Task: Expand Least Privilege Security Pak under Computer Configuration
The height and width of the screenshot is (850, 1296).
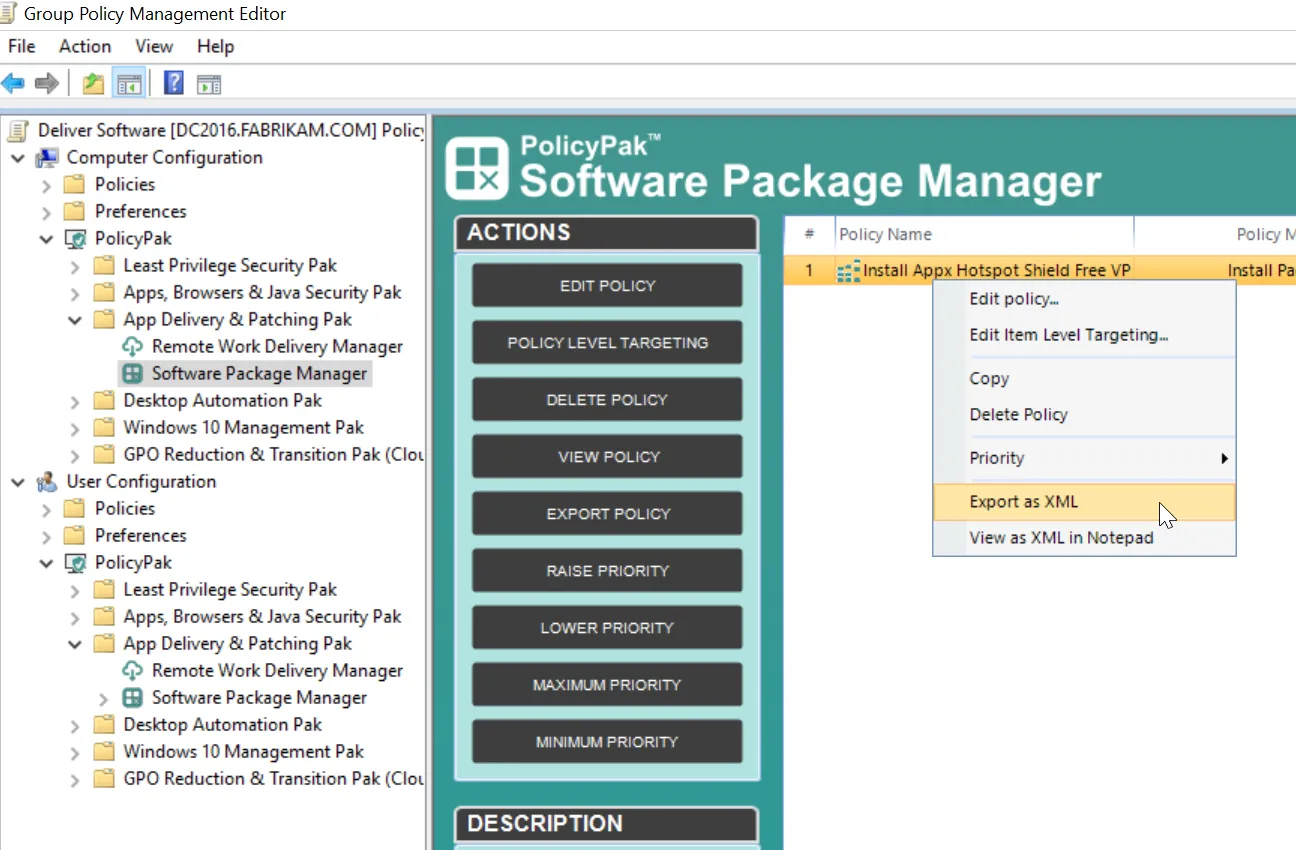Action: tap(75, 266)
